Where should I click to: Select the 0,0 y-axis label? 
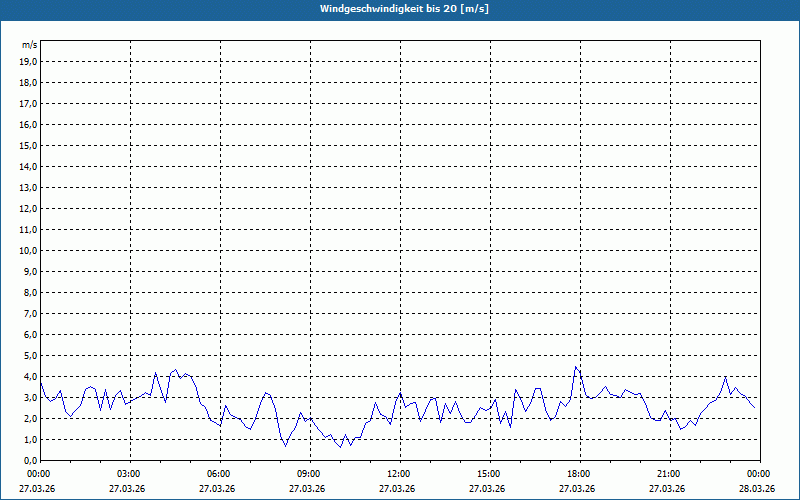pyautogui.click(x=31, y=461)
